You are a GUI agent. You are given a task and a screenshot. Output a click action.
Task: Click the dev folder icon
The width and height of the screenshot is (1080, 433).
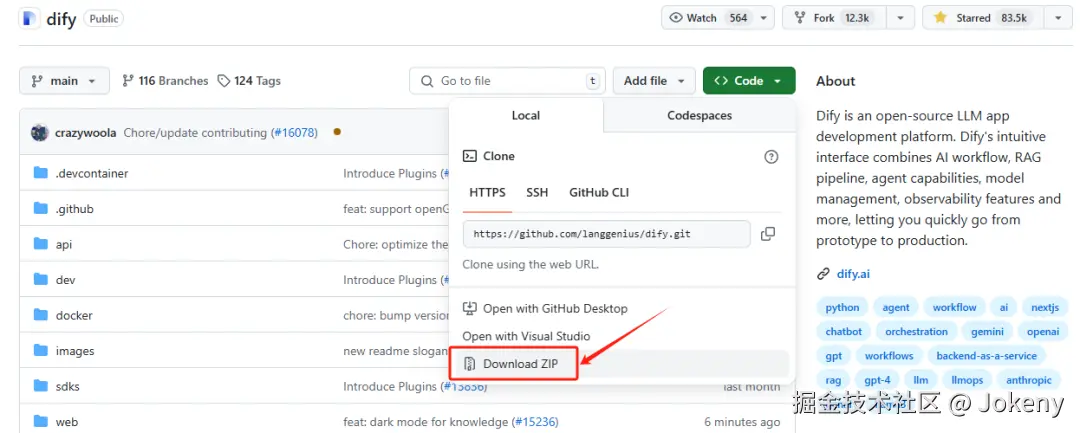(41, 279)
